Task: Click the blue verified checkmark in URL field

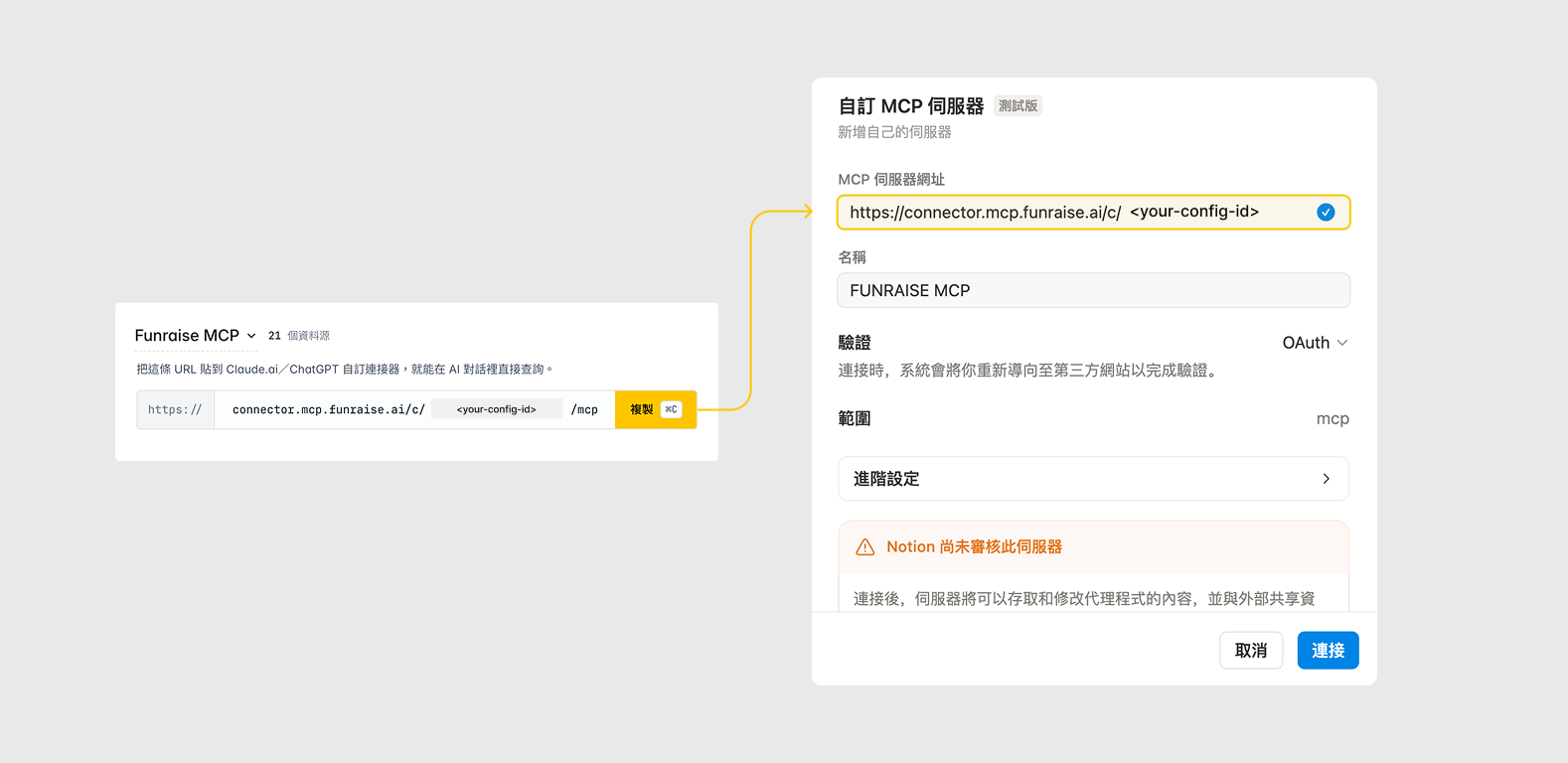Action: click(x=1326, y=212)
